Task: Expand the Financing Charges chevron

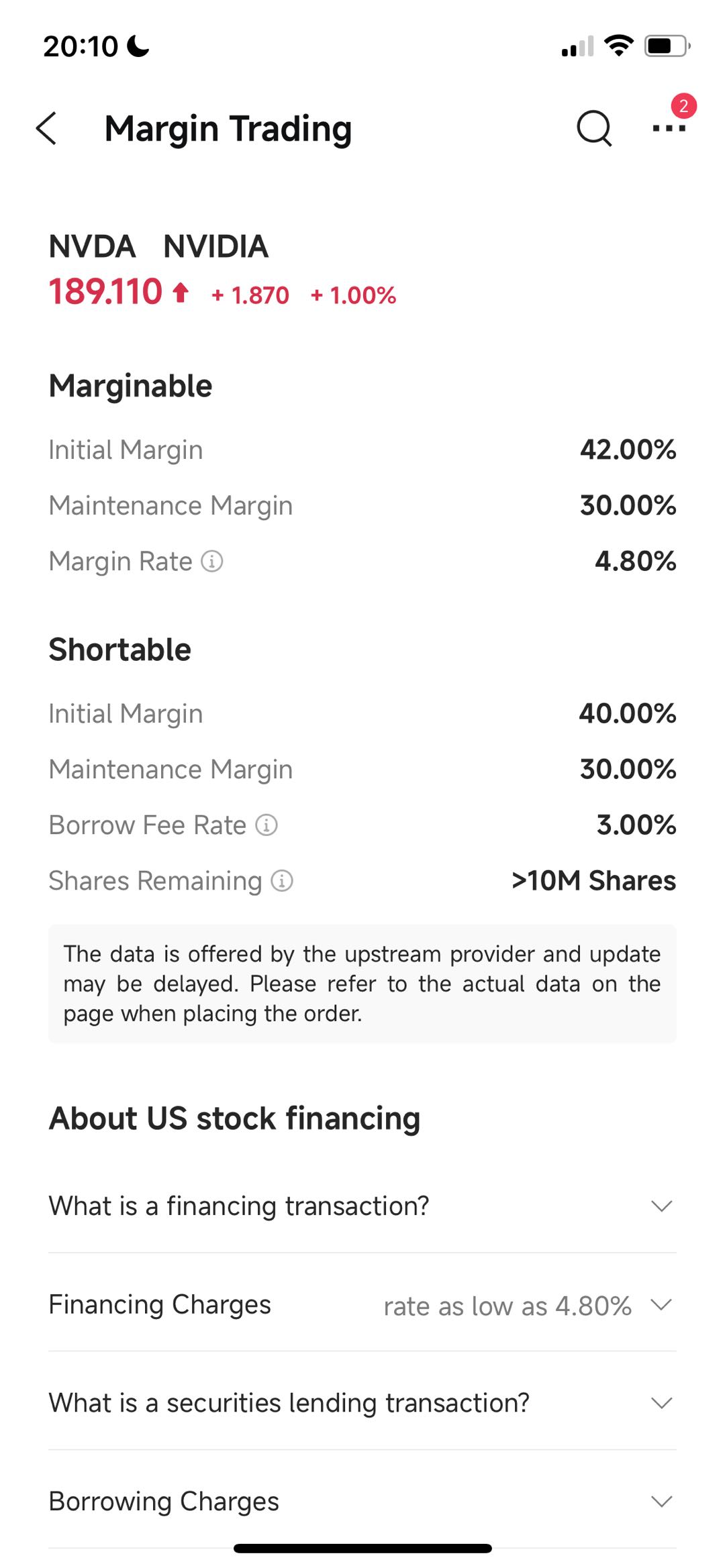Action: (x=661, y=1304)
